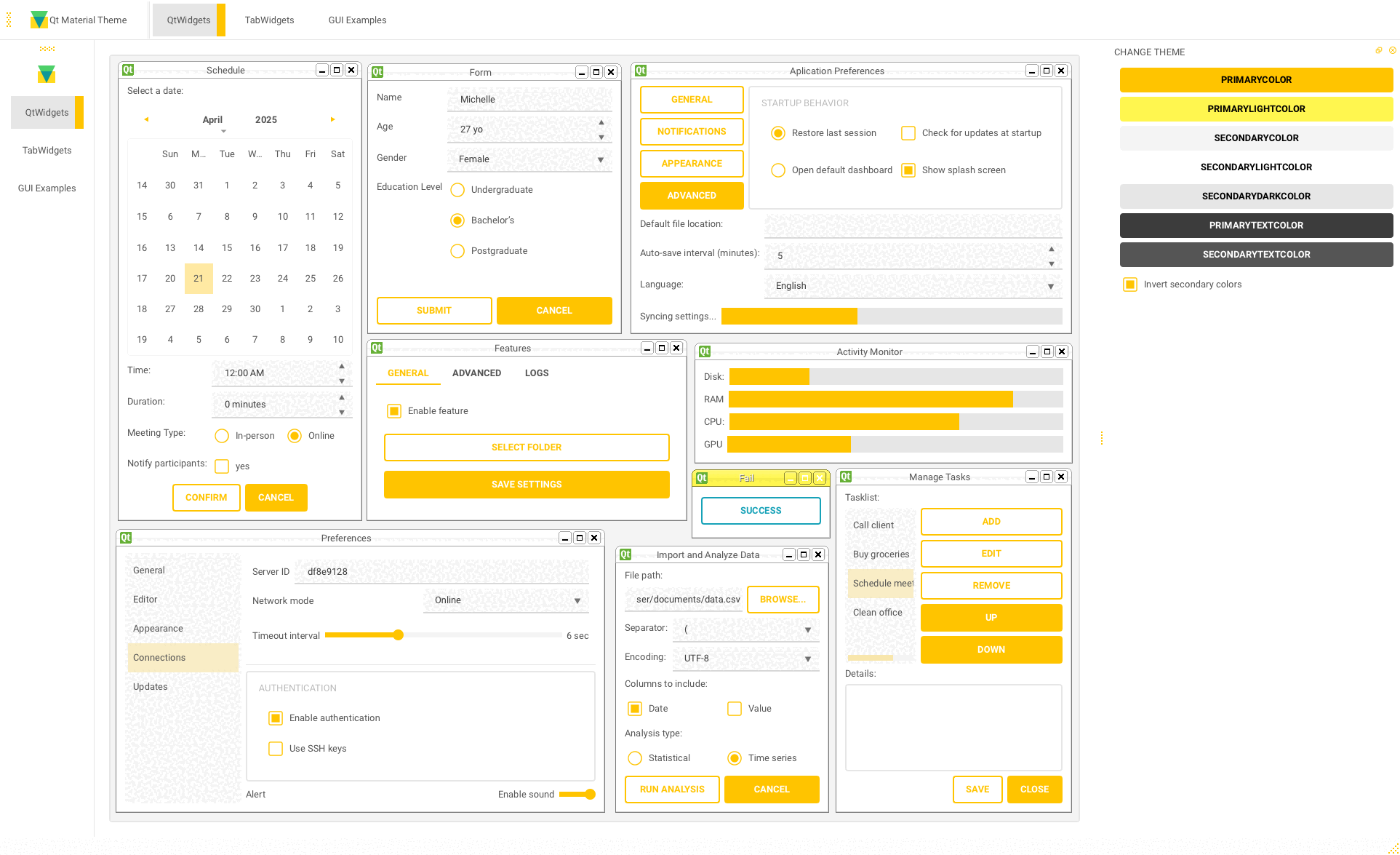Click the Qt icon on Import and Analyze Data window
The image size is (1400, 855).
(x=625, y=554)
